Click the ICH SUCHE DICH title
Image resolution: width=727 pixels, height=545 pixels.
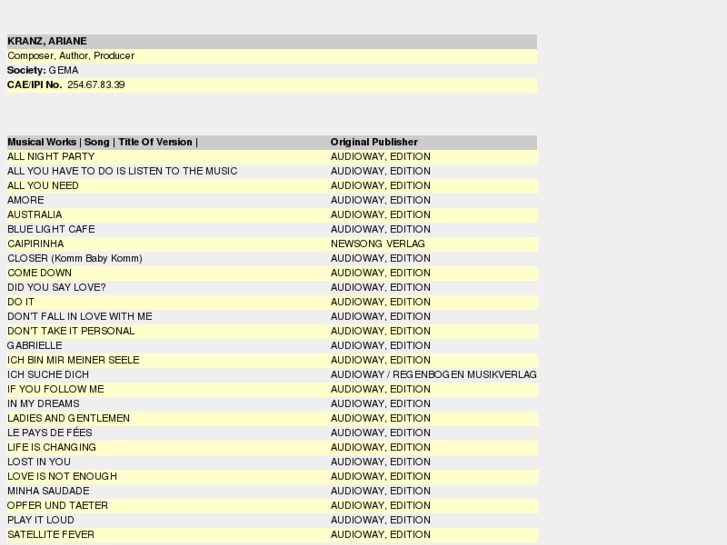click(48, 375)
